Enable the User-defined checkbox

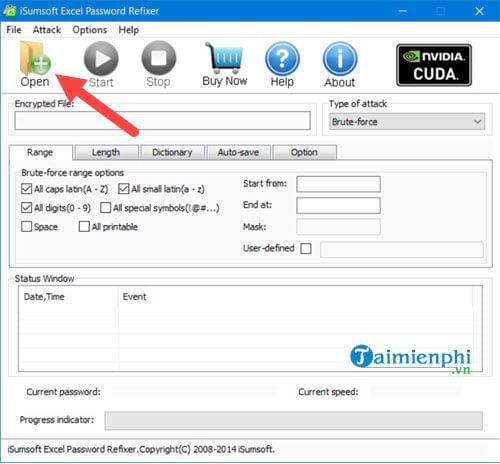coord(306,248)
